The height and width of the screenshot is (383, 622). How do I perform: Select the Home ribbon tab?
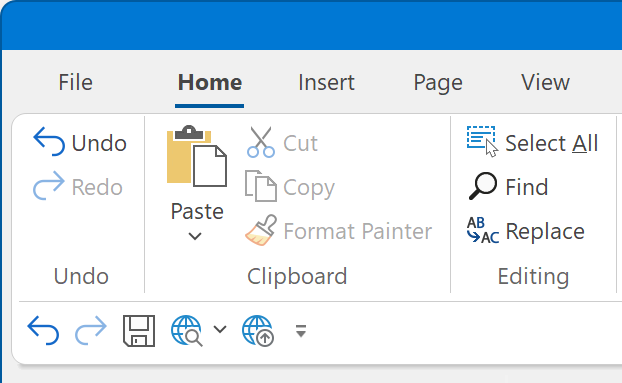[x=209, y=82]
